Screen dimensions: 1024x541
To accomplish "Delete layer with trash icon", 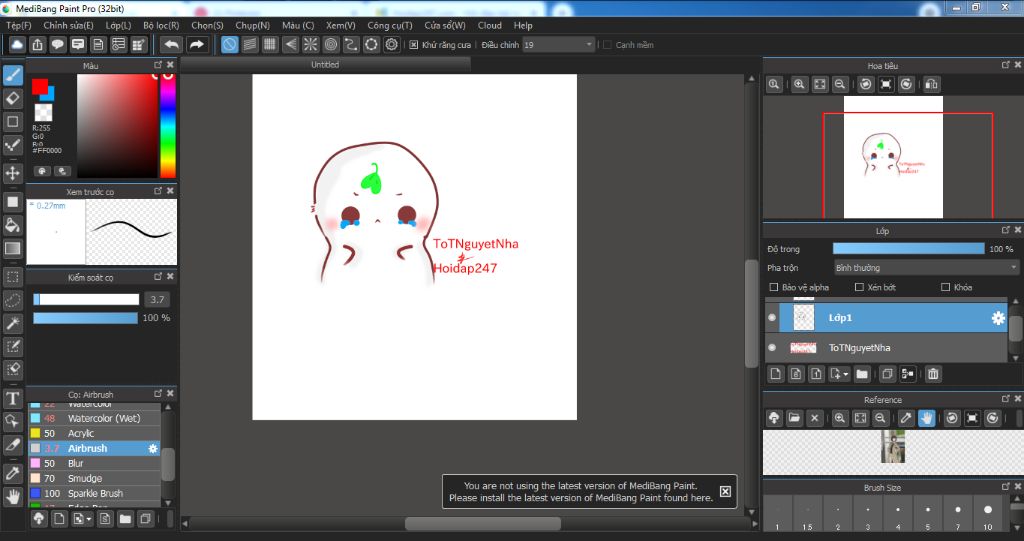I will [933, 374].
